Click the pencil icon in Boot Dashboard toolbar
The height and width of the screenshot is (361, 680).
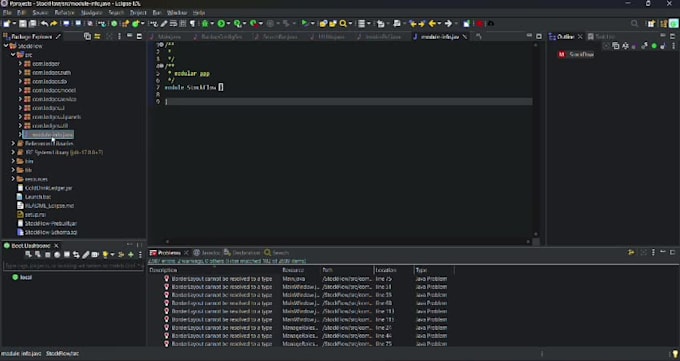coord(85,255)
